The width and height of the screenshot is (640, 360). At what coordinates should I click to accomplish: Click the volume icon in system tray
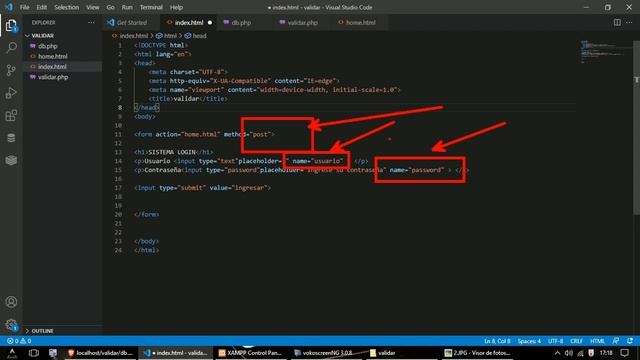(569, 353)
